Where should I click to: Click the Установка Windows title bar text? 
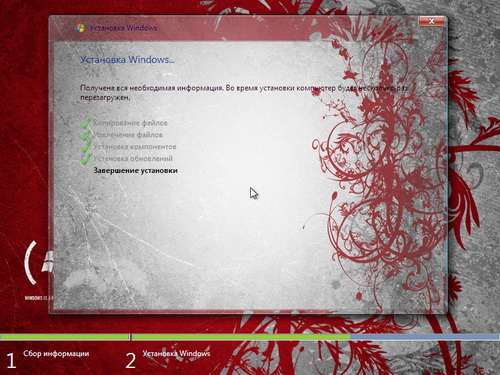[x=123, y=28]
